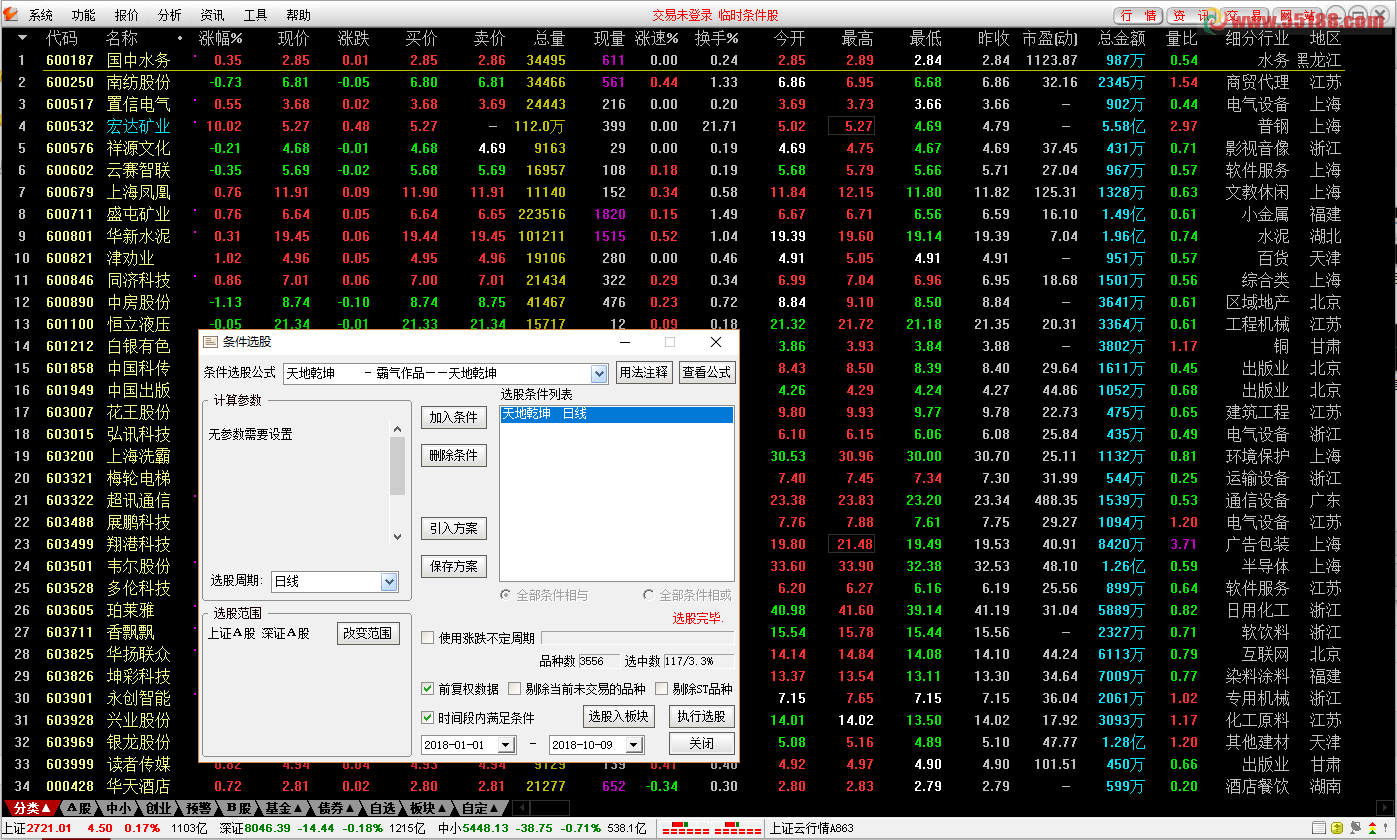
Task: Click the 引入方案 button
Action: pos(454,528)
